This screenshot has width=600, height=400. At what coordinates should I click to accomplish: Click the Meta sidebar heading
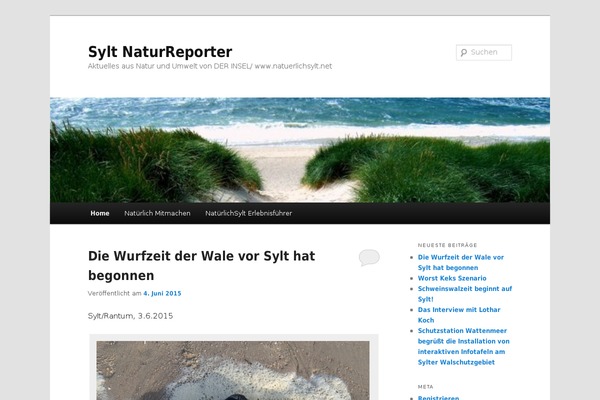(426, 387)
